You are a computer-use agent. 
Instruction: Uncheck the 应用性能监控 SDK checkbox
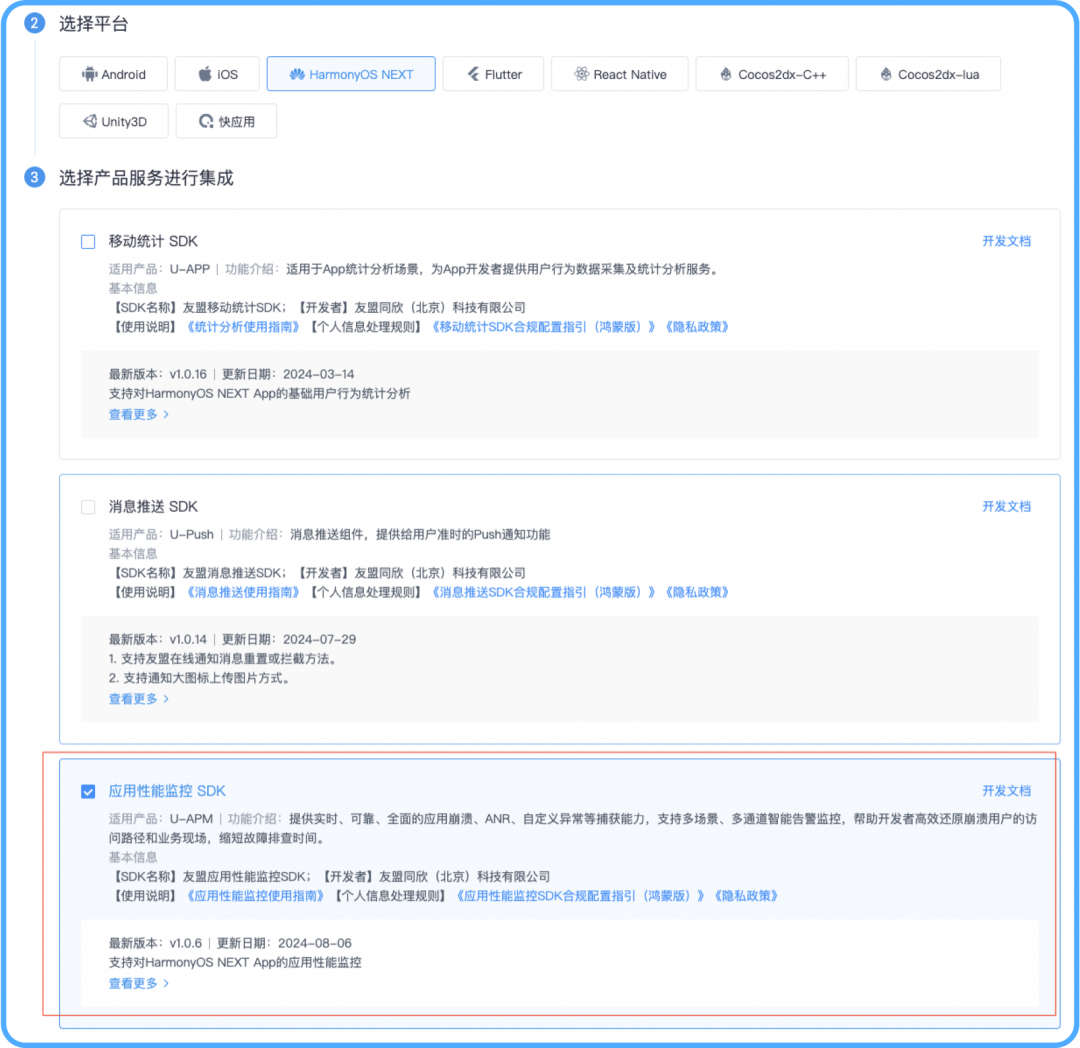[x=88, y=792]
